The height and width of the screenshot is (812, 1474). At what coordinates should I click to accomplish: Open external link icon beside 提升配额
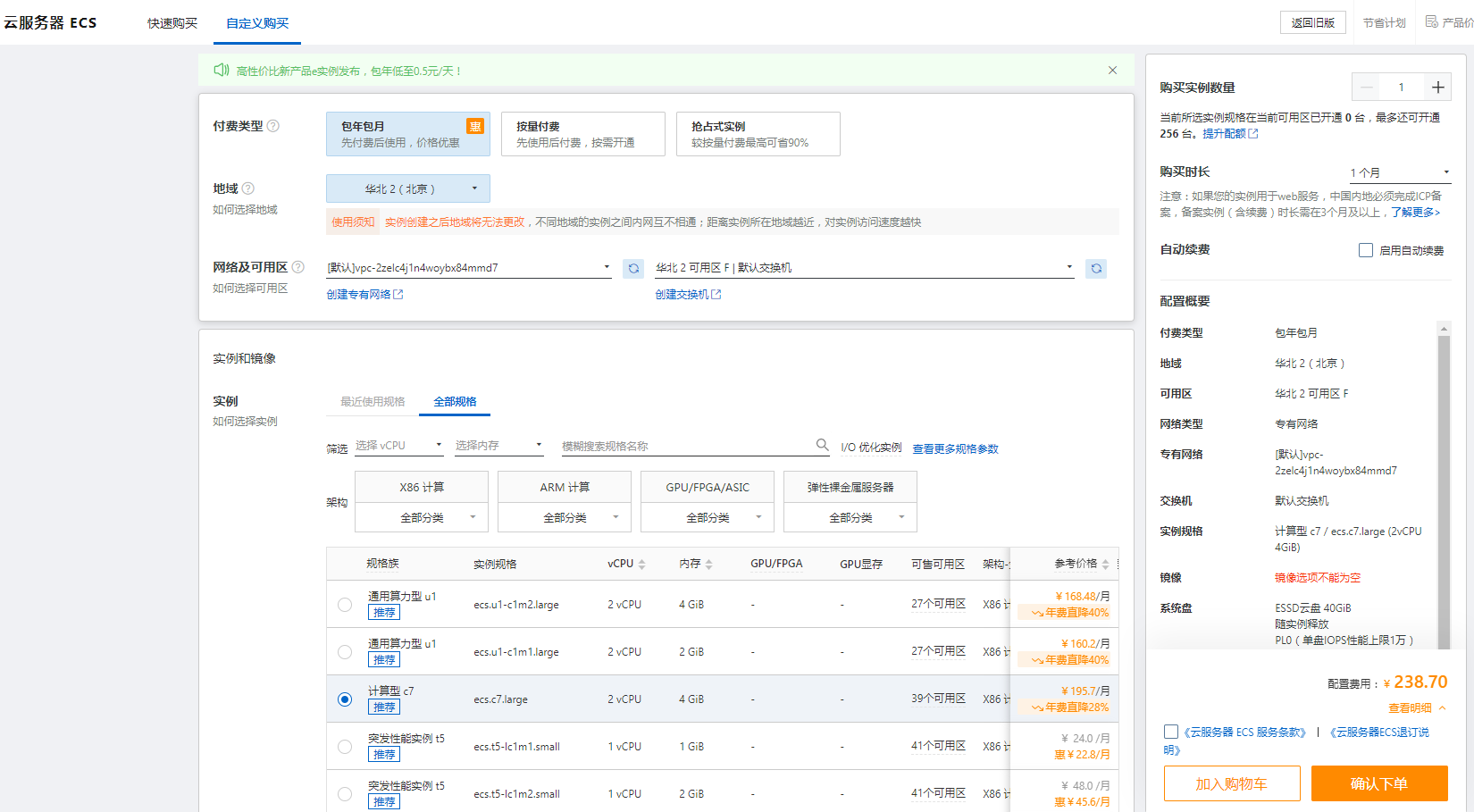pos(1253,134)
